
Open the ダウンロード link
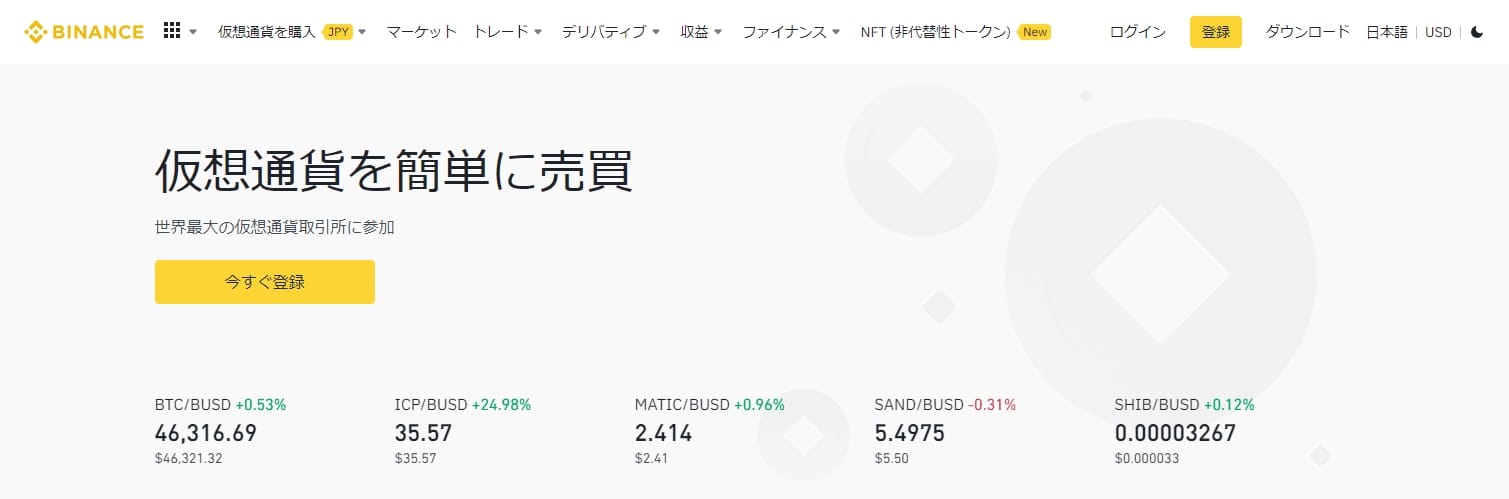[x=1307, y=32]
